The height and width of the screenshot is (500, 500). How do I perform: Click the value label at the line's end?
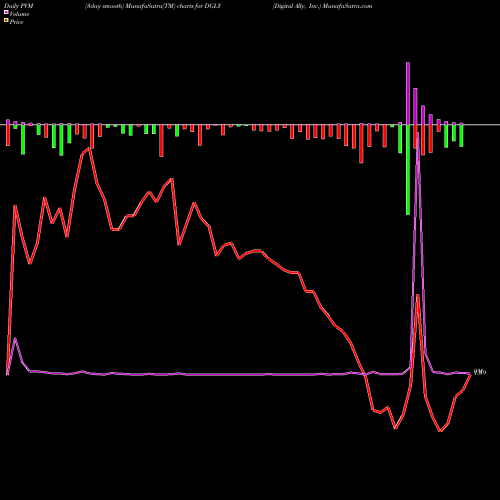480,372
